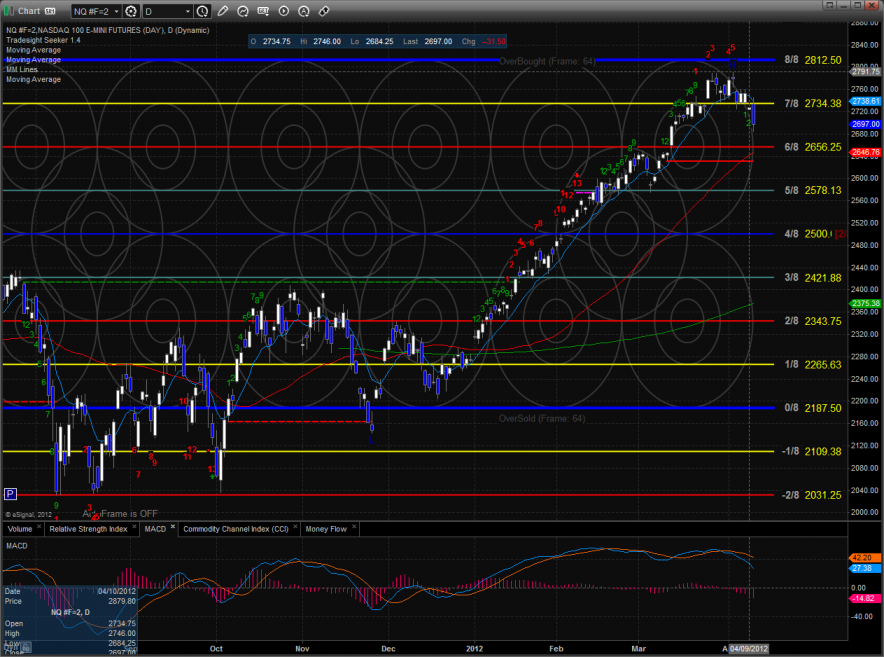The width and height of the screenshot is (884, 657).
Task: Open the D interval dropdown
Action: tap(187, 11)
